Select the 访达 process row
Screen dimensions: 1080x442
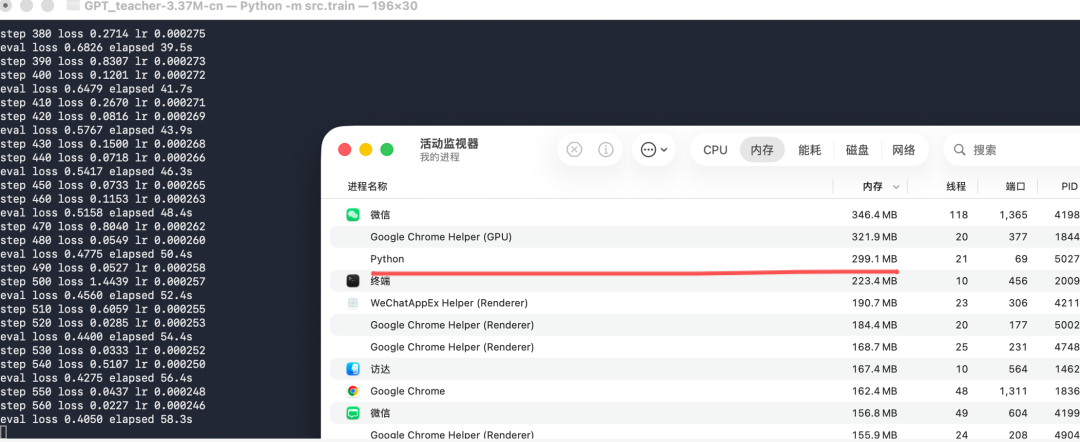[705, 369]
